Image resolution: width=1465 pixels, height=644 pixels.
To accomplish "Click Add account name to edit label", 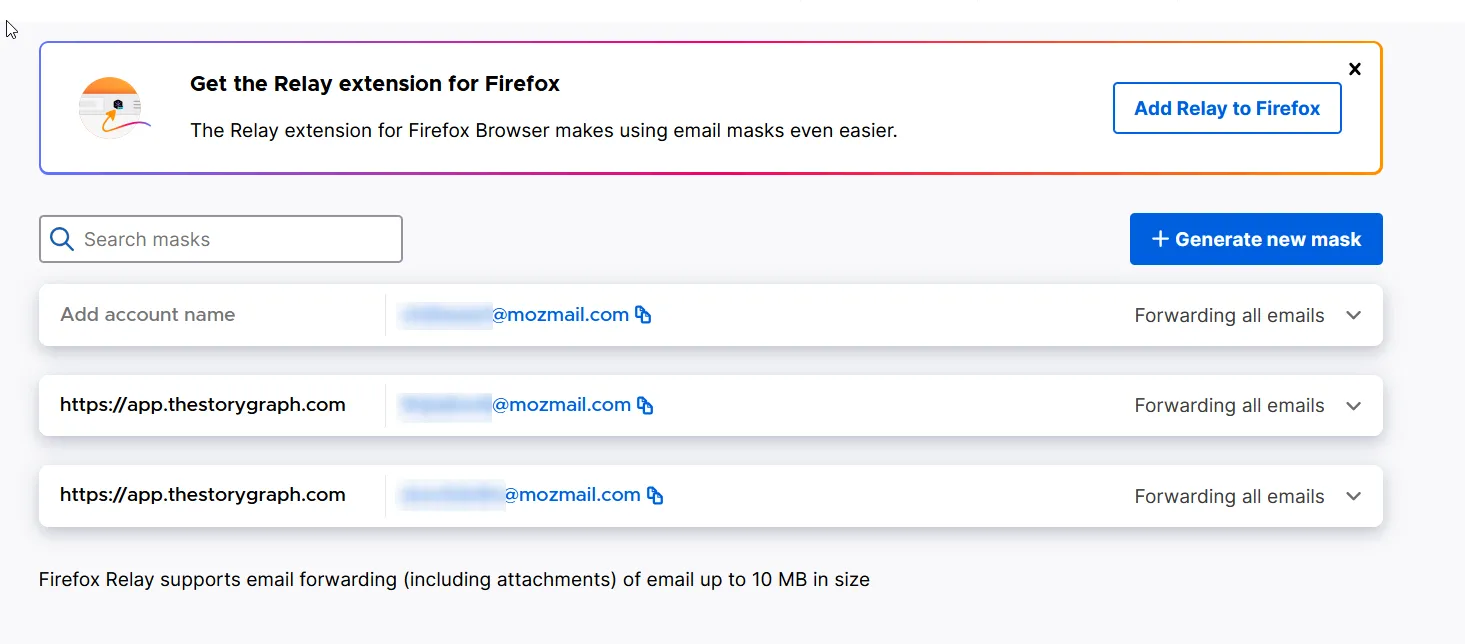I will 147,314.
